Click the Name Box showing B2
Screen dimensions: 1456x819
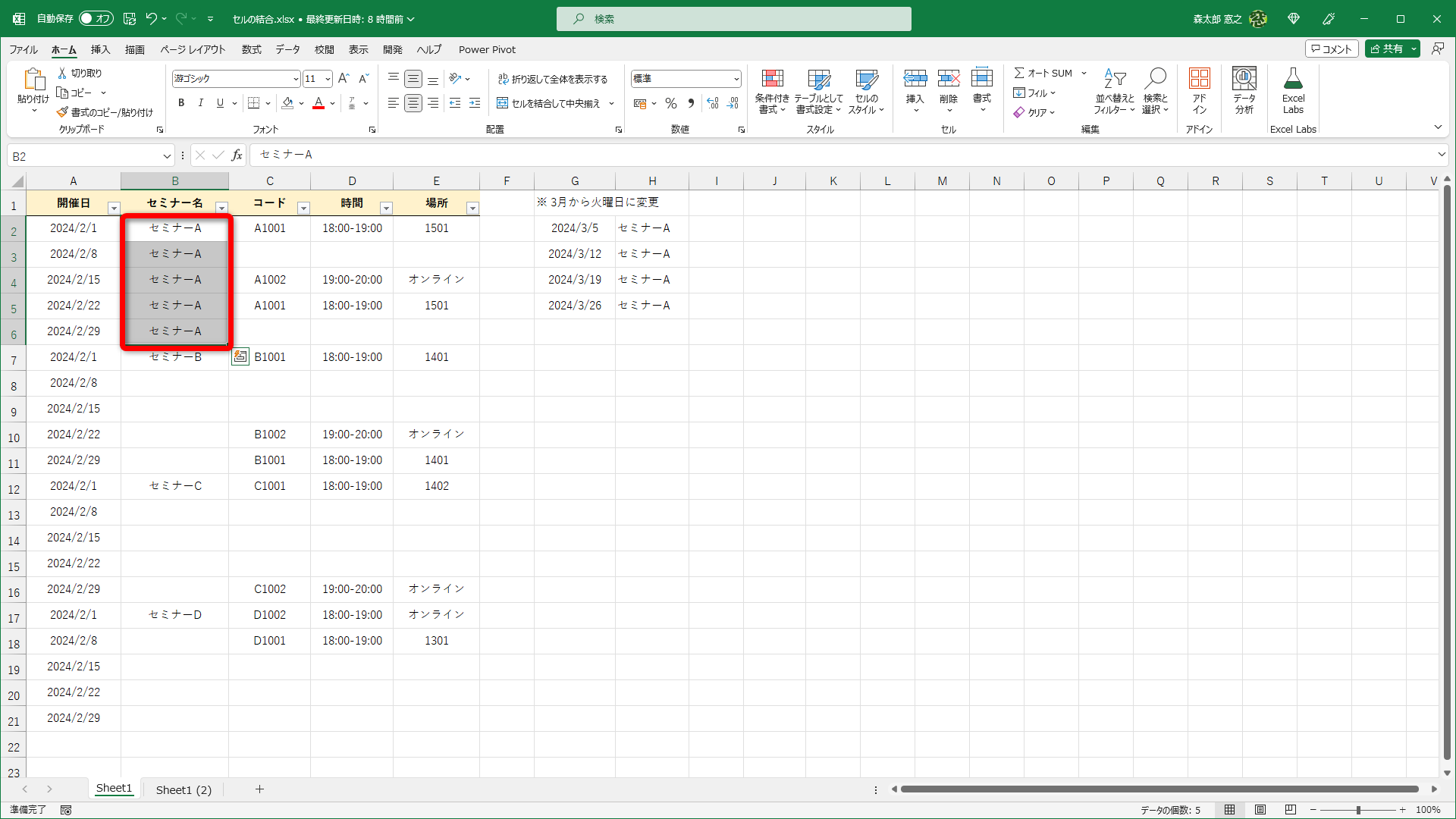[x=83, y=156]
